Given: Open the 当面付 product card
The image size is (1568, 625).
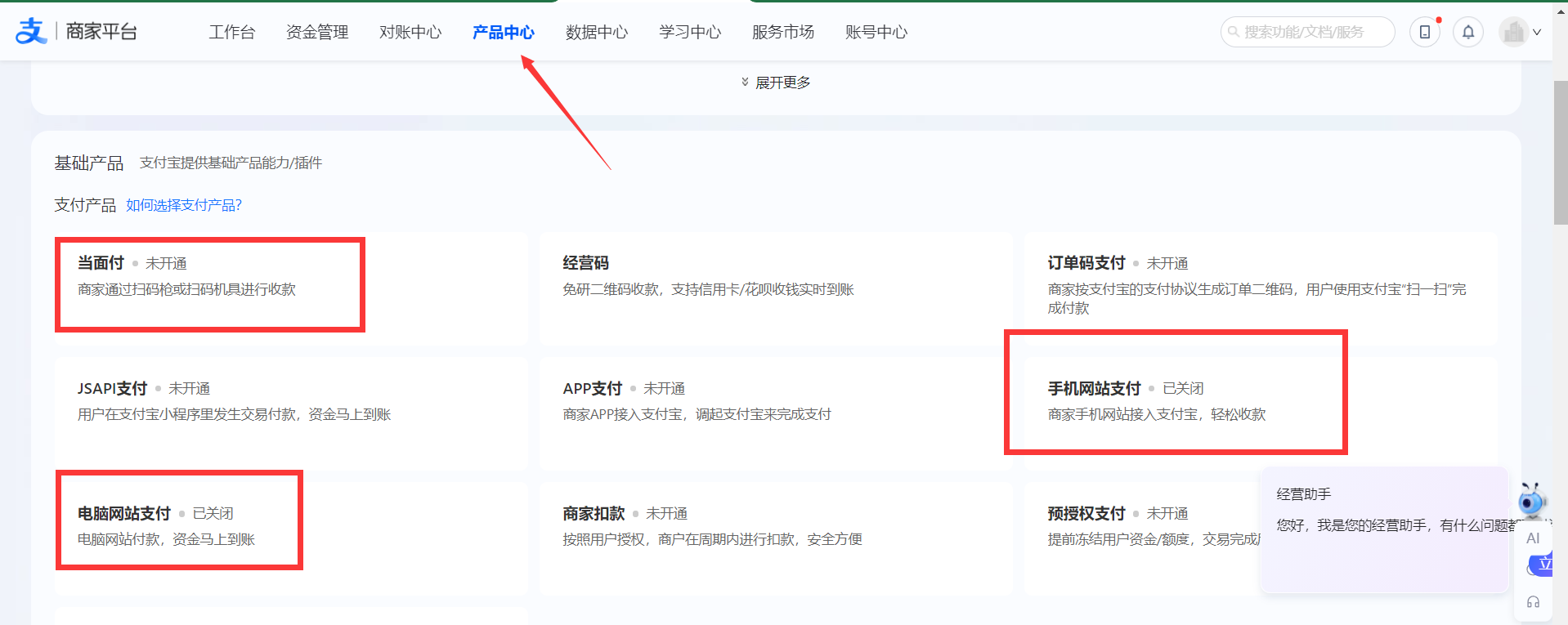Looking at the screenshot, I should [x=291, y=288].
